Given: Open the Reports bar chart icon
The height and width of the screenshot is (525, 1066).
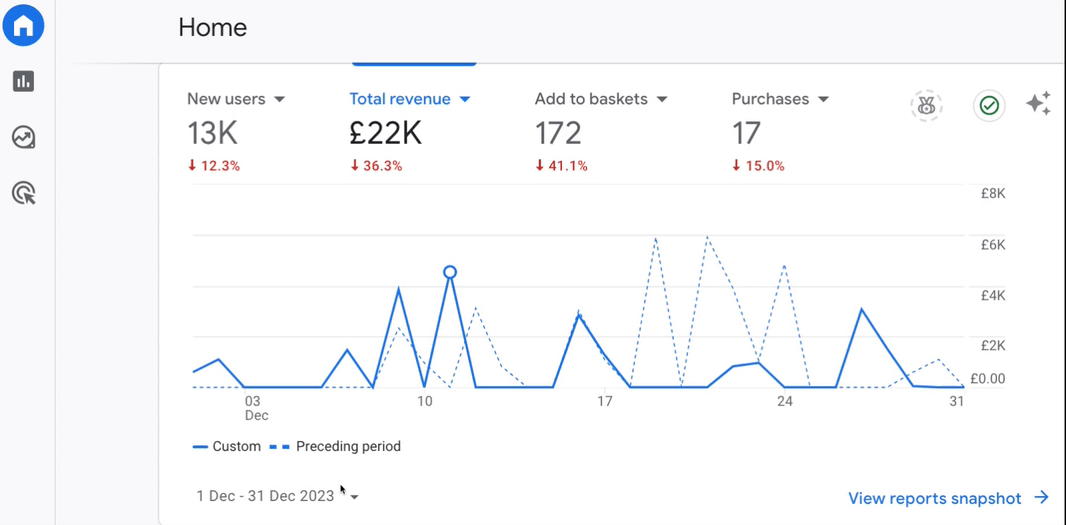Looking at the screenshot, I should click(x=23, y=82).
